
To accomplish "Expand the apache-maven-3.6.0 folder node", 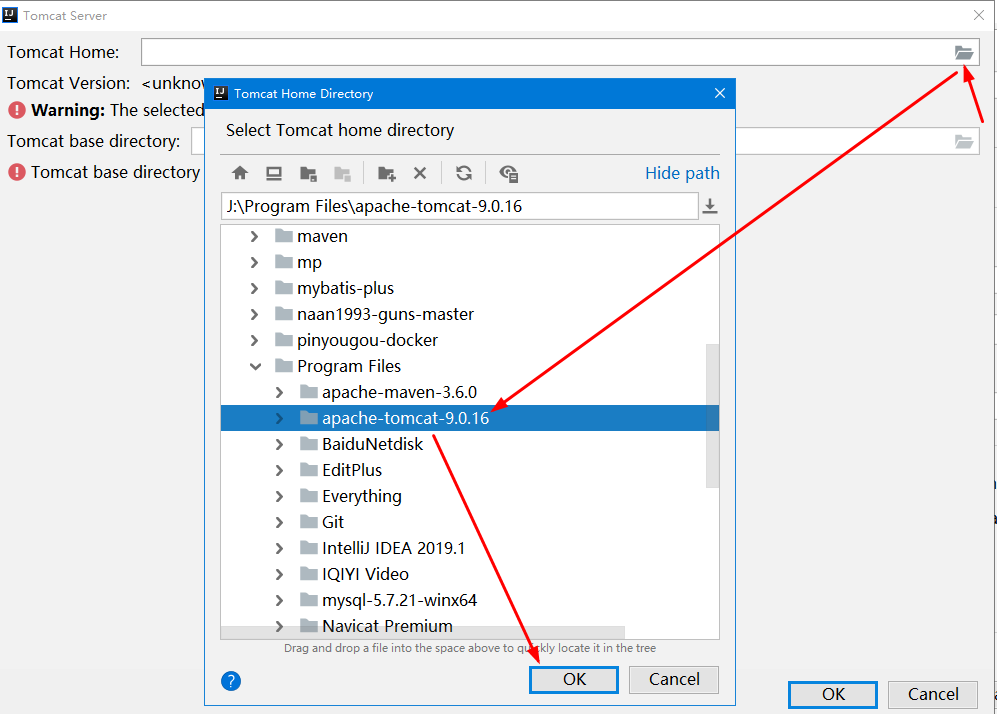I will (279, 392).
